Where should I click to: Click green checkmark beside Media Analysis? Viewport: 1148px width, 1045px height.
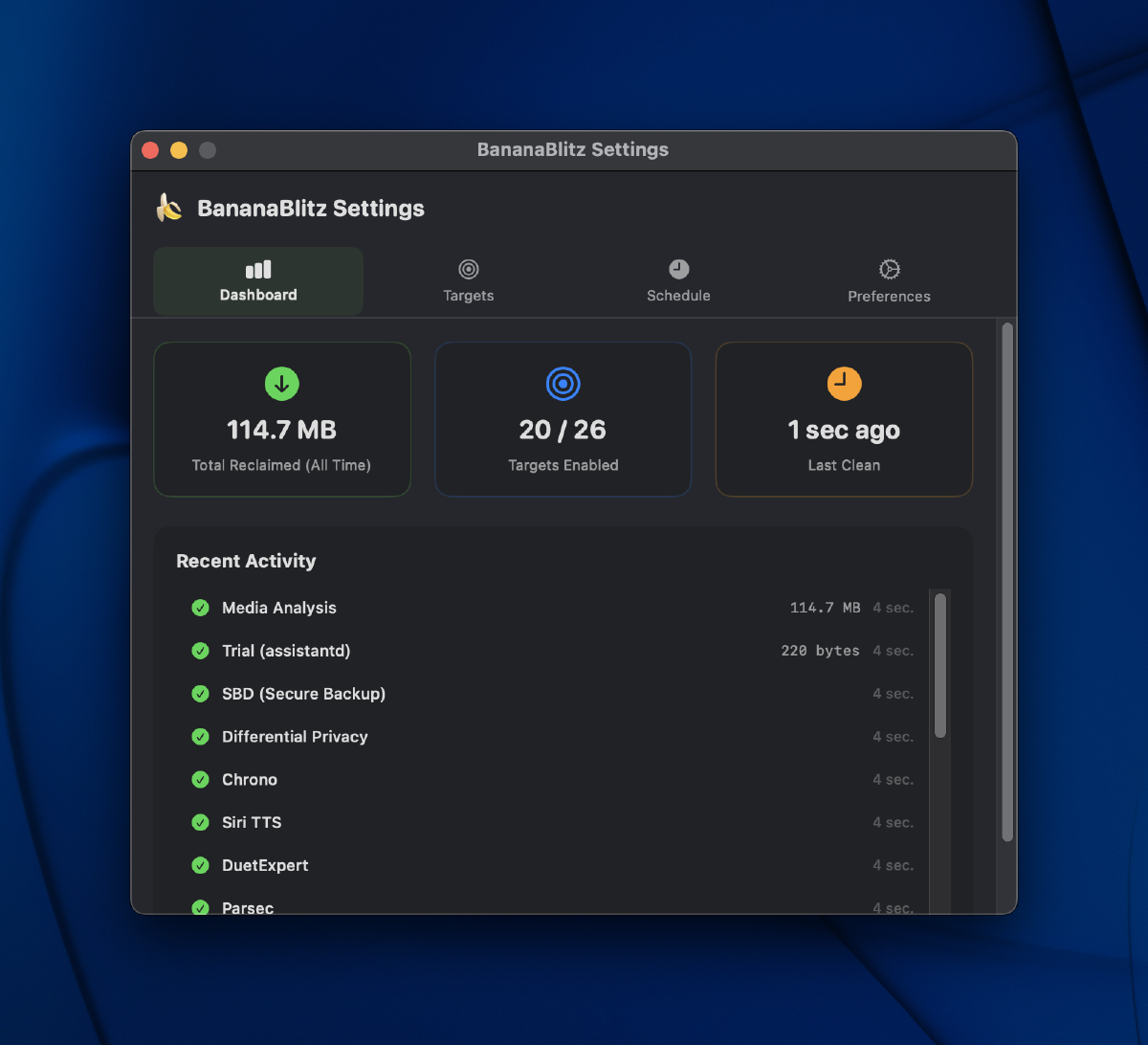201,608
